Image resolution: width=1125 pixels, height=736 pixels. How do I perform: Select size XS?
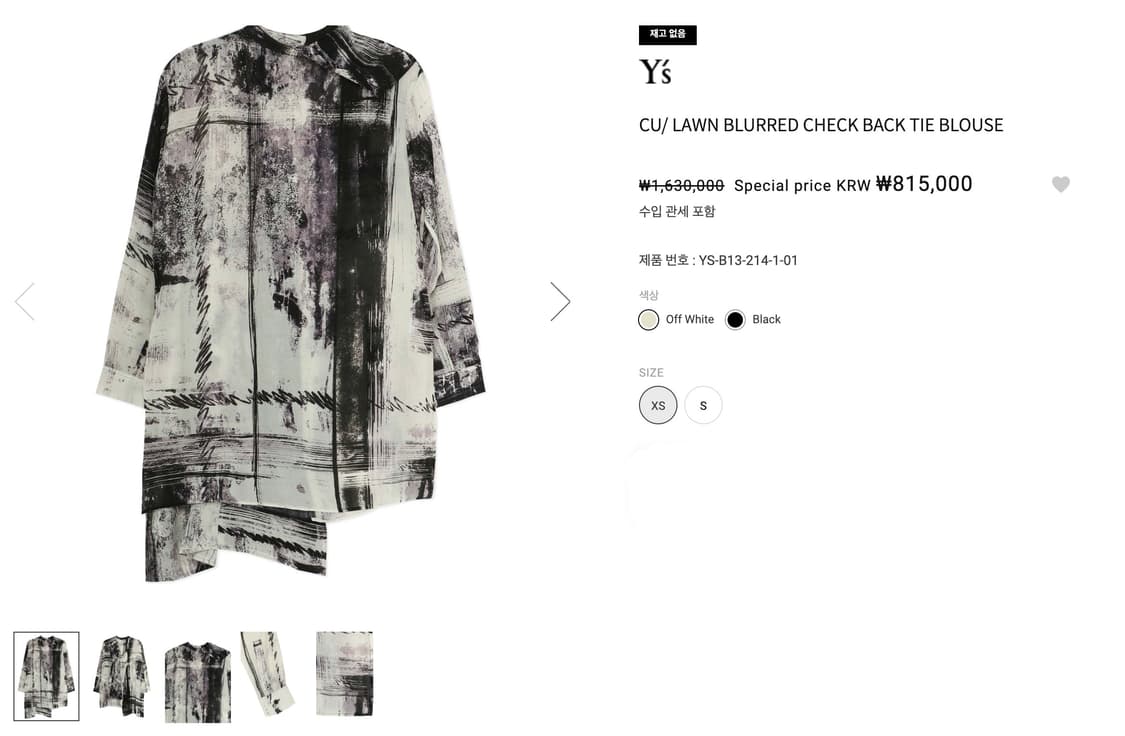click(x=658, y=405)
